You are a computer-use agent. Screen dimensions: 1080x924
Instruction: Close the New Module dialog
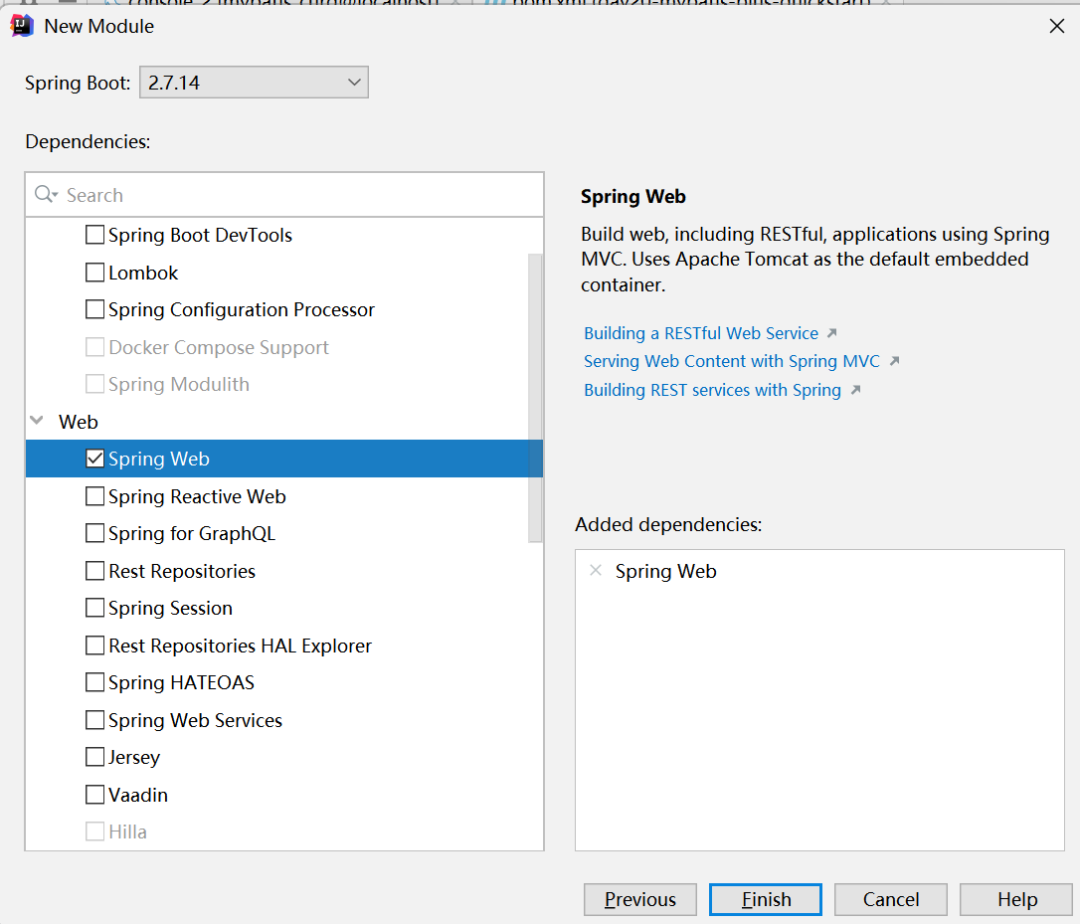click(1057, 26)
